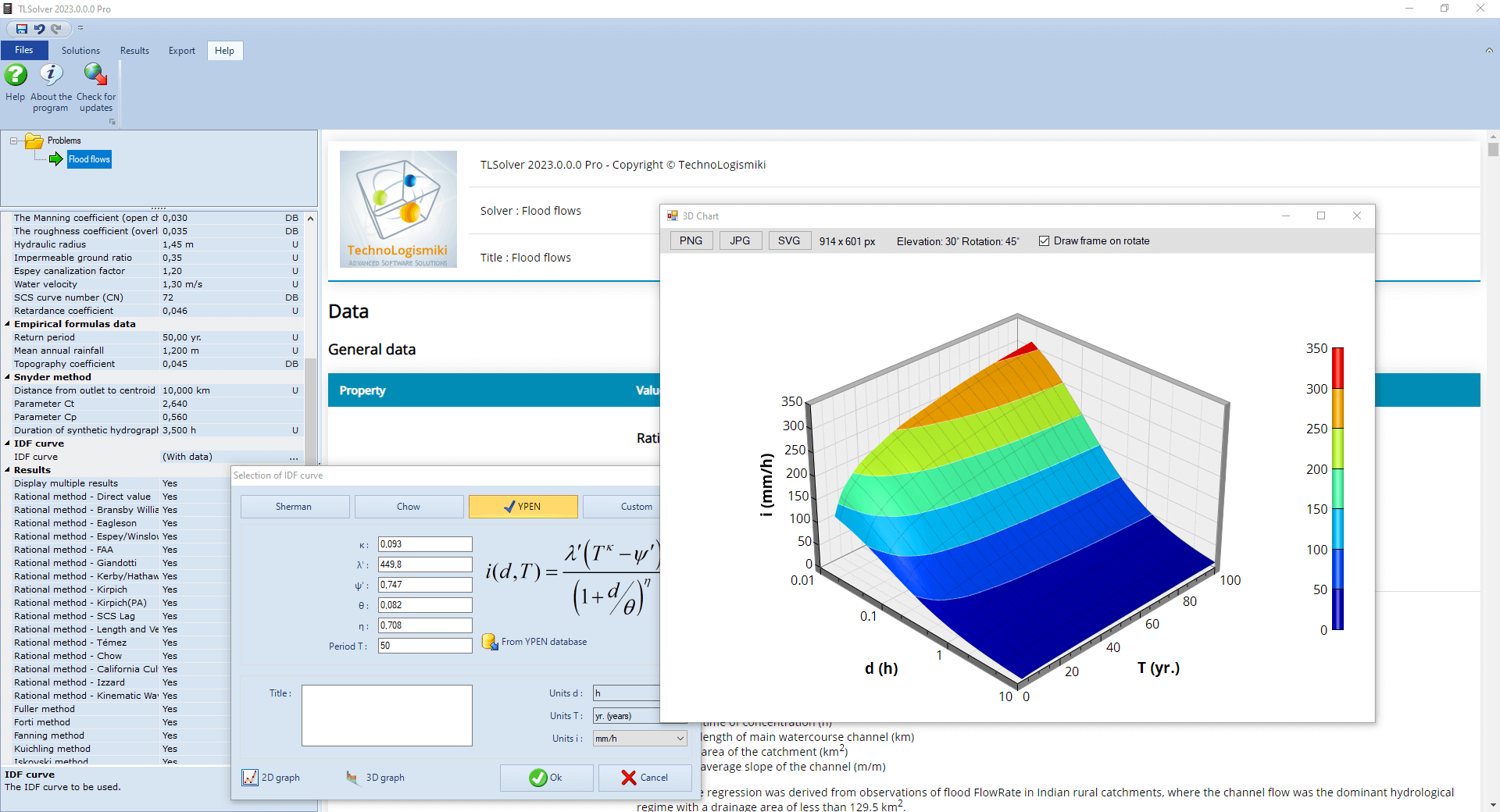The height and width of the screenshot is (812, 1500).
Task: Click the ellipsis button in IDF curve row
Action: coord(294,458)
